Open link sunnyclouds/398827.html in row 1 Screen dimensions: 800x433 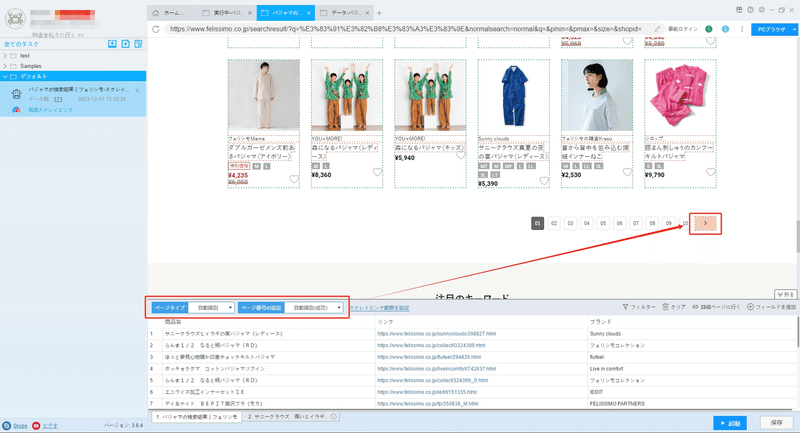pyautogui.click(x=436, y=334)
